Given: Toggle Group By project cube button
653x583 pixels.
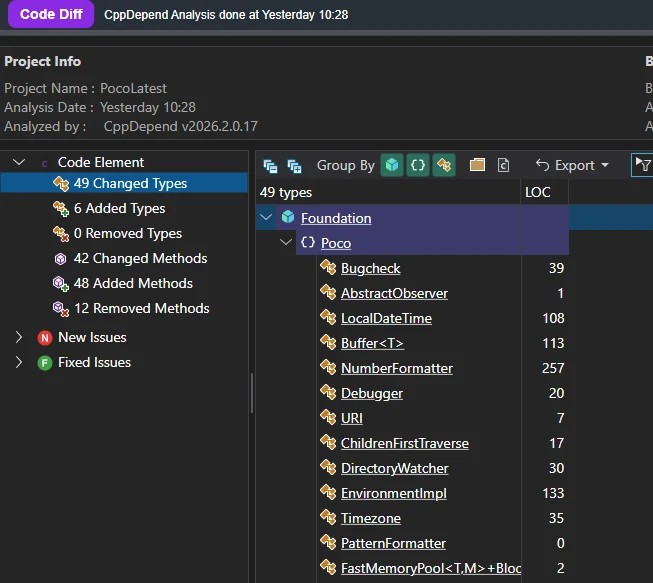Looking at the screenshot, I should (x=392, y=165).
